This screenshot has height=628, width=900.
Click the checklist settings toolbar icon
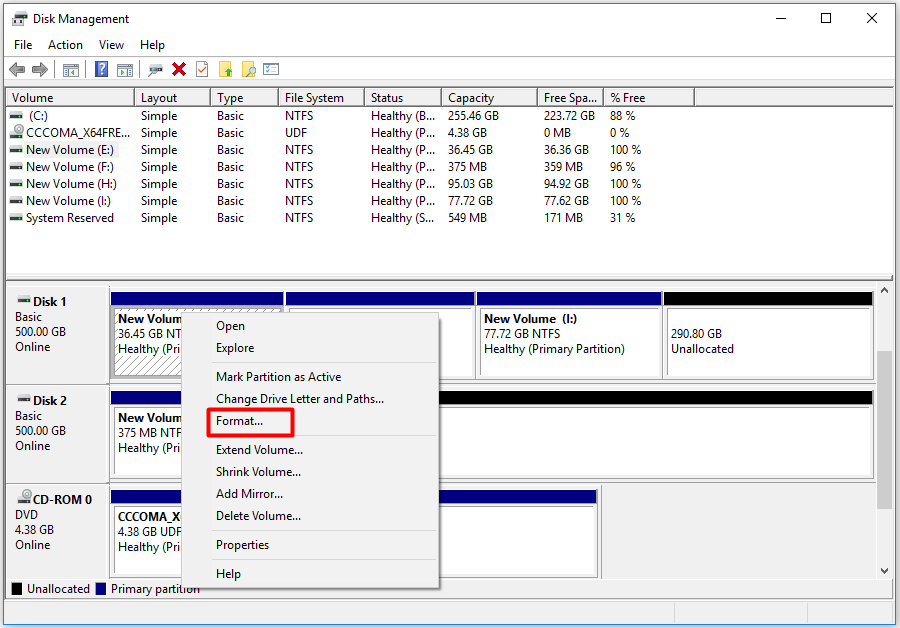(271, 69)
